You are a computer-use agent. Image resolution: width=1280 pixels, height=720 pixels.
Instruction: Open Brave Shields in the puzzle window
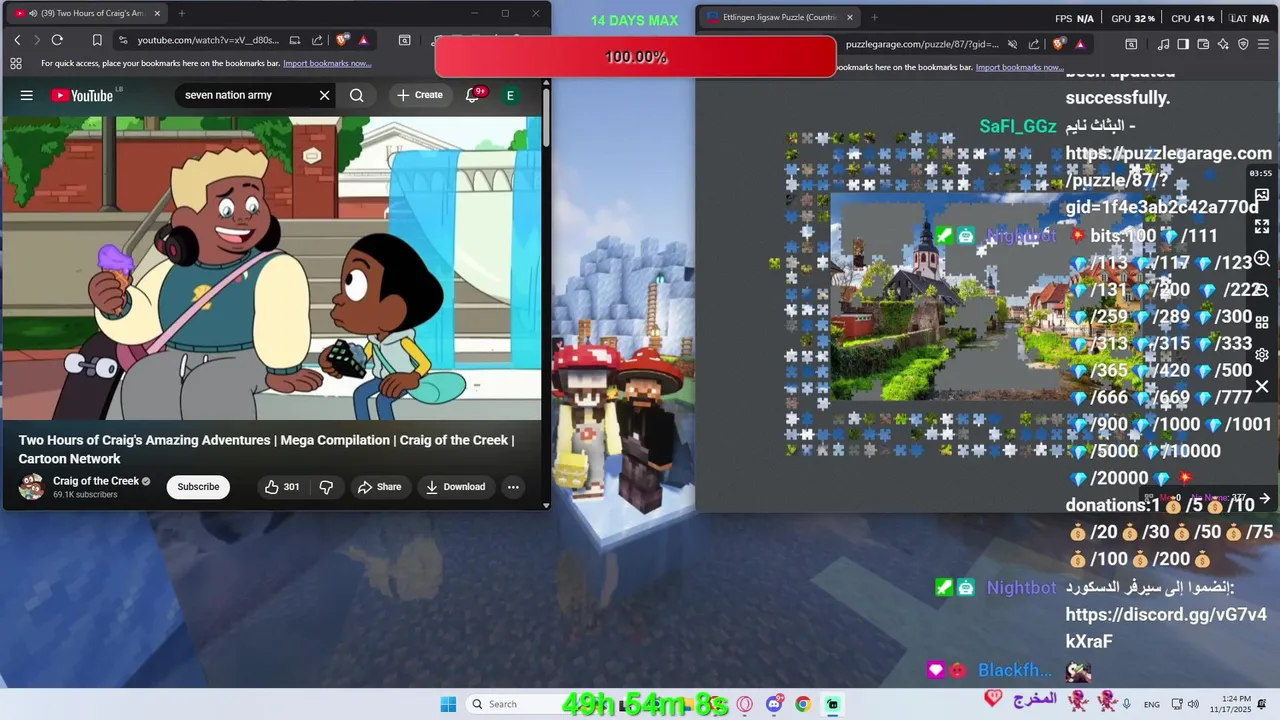click(x=1059, y=44)
